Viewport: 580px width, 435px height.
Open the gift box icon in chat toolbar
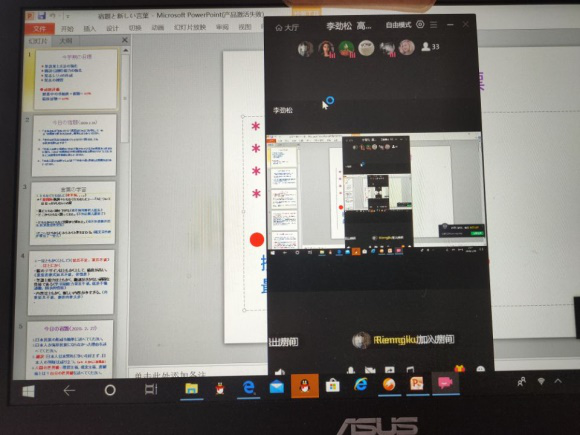click(459, 368)
